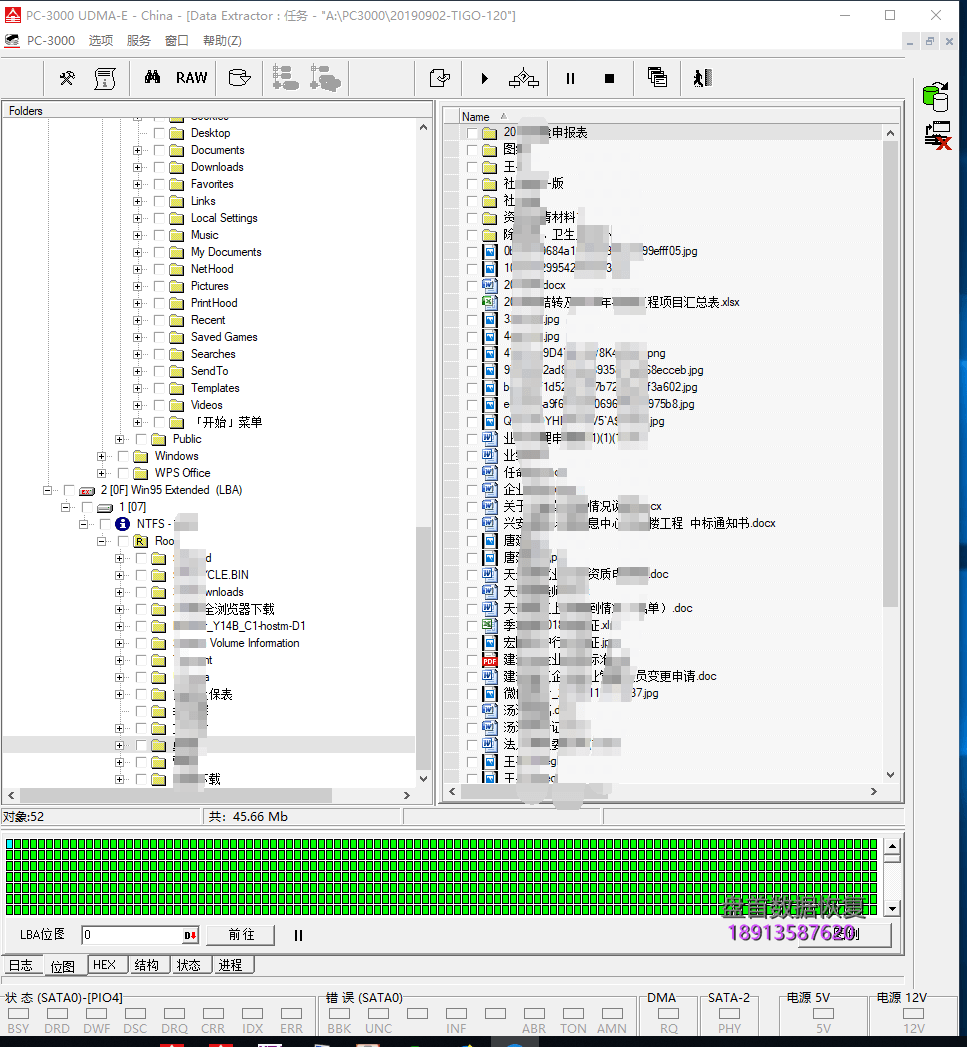Click the Folders panel header

[218, 111]
